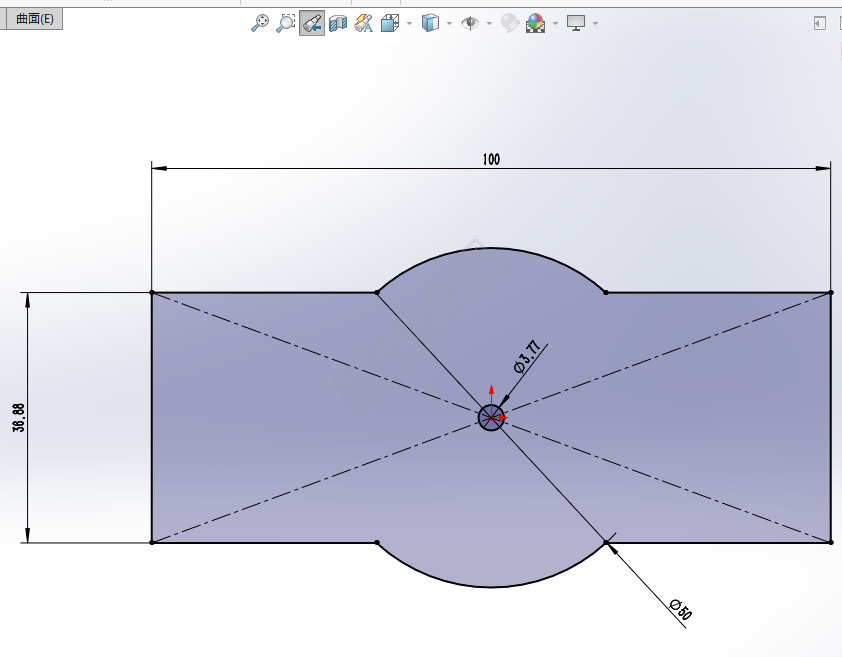Select the Apply Scene sphere icon
Screen dimensions: 842x657
(x=535, y=23)
